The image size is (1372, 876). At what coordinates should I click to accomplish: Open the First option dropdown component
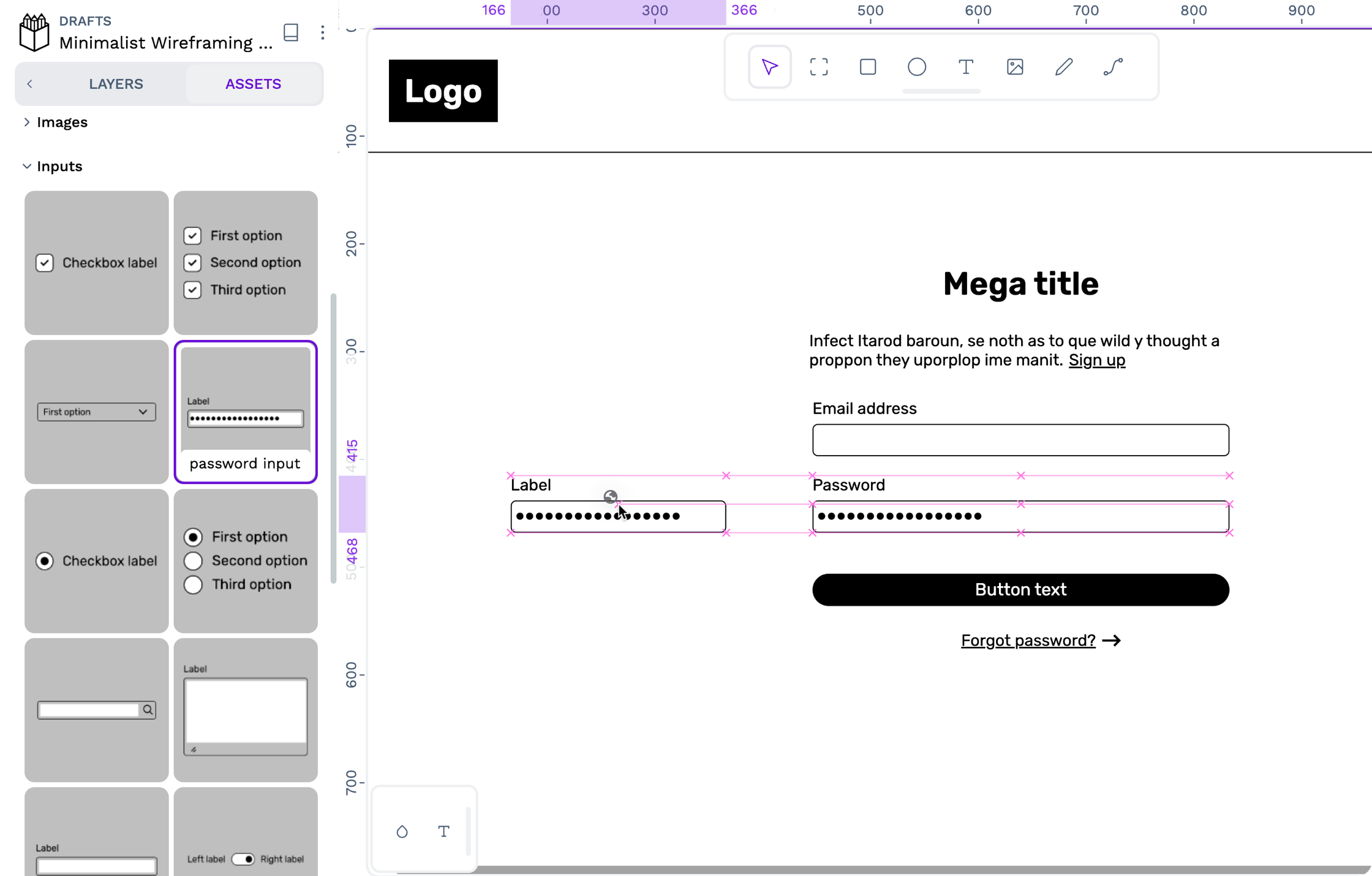(x=96, y=411)
